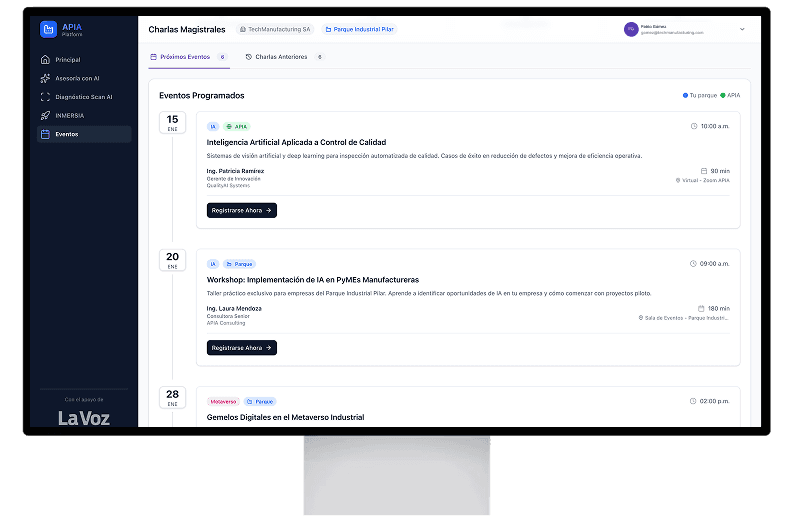The width and height of the screenshot is (795, 516).
Task: Click the TechManufacturing SA company badge
Action: point(275,30)
